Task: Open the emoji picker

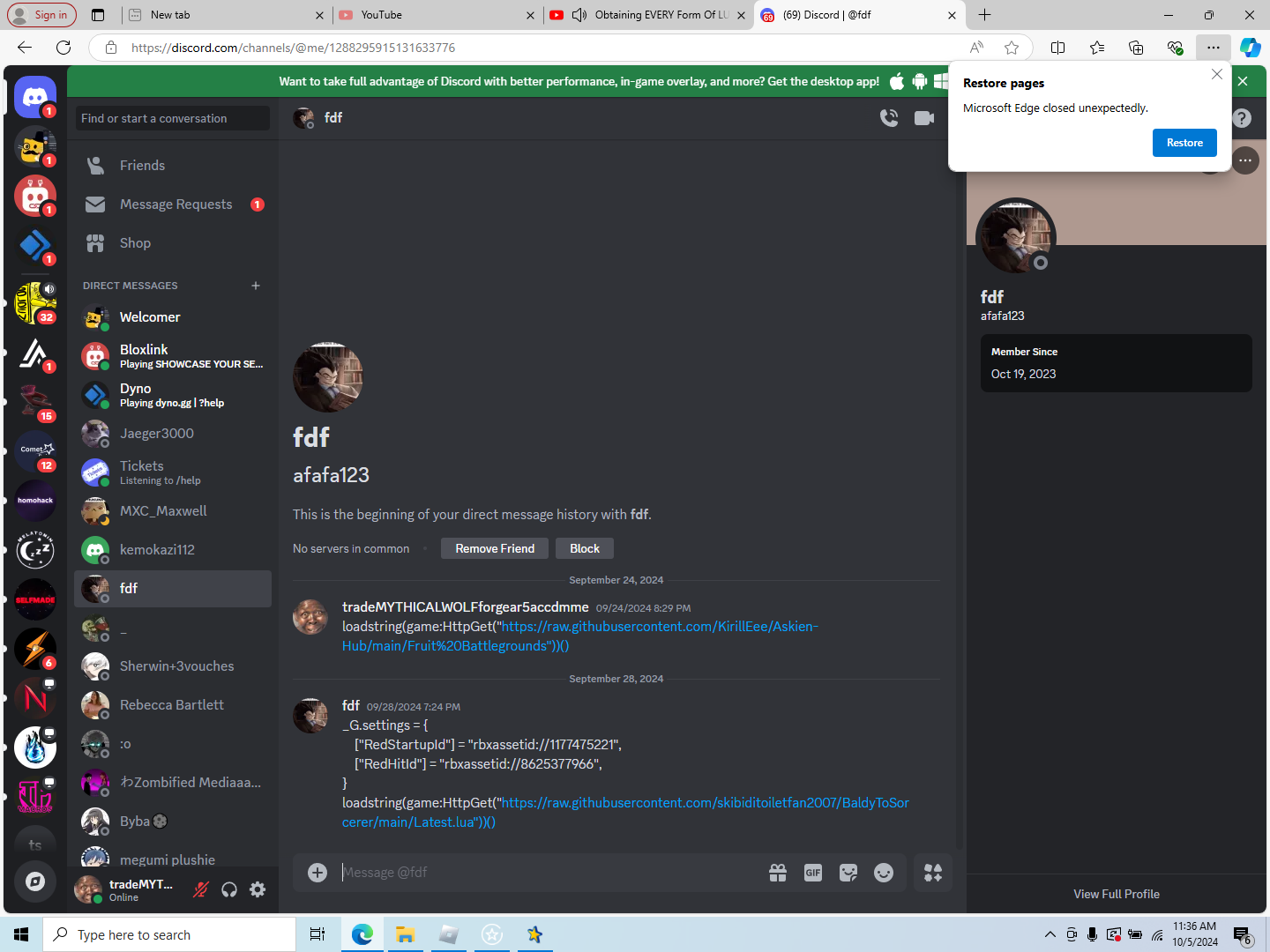Action: (884, 873)
